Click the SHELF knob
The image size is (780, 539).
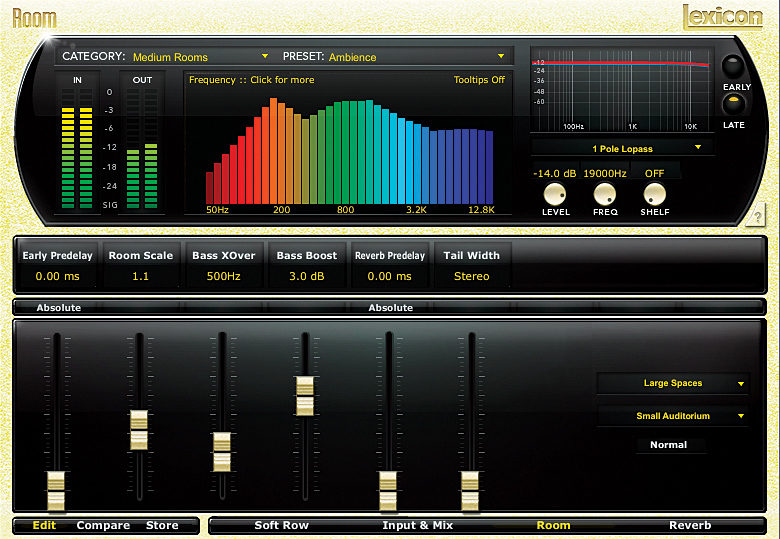(655, 194)
